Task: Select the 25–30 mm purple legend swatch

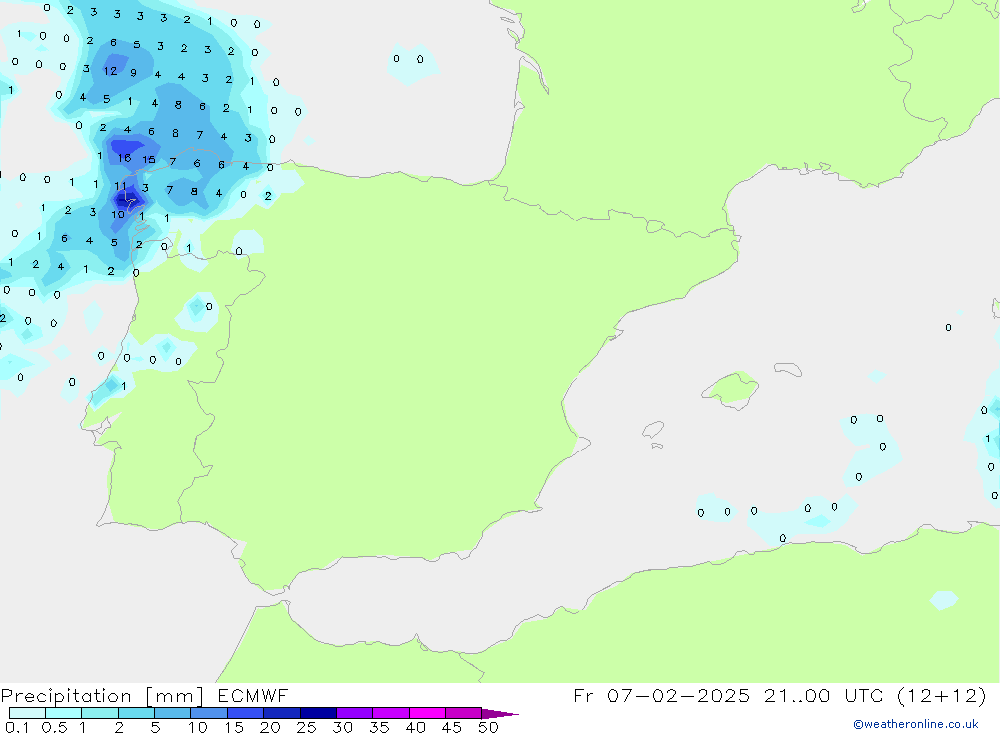Action: point(318,713)
